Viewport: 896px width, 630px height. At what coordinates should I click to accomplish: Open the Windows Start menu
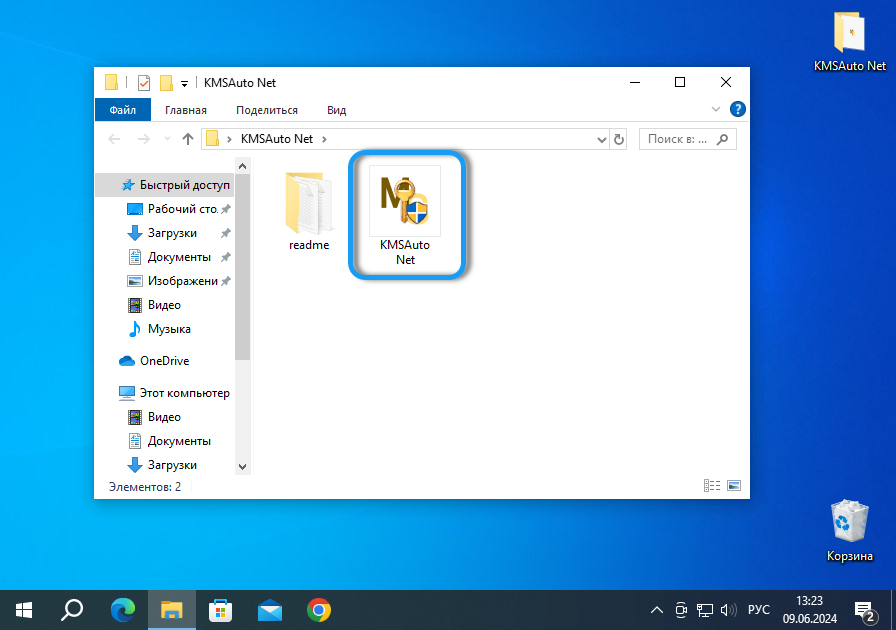23,610
